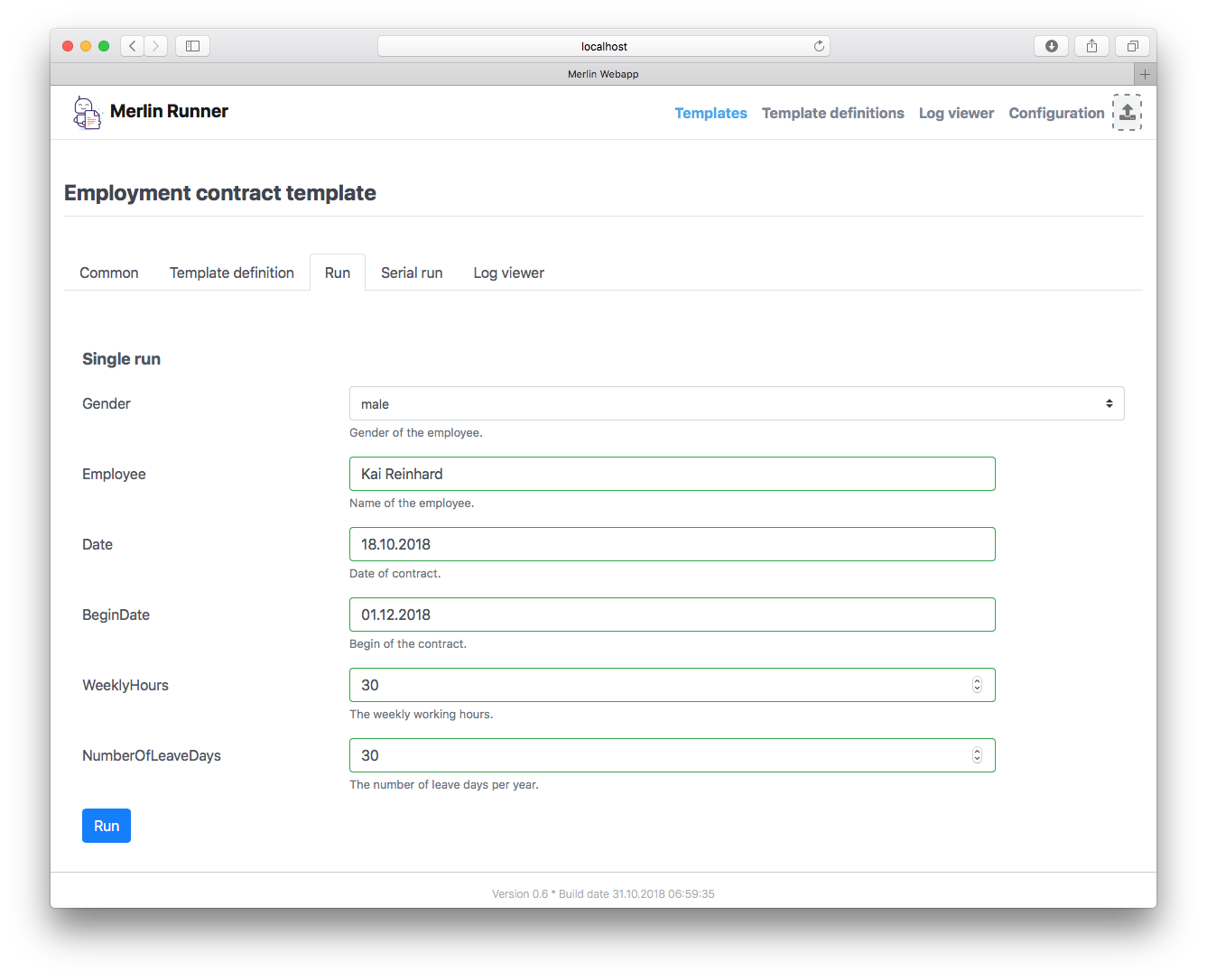Click the Employee name input field
The height and width of the screenshot is (980, 1207).
[672, 474]
